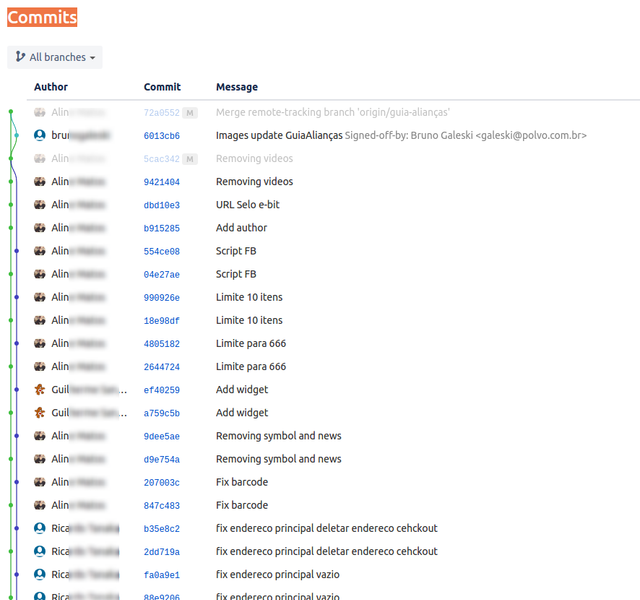The width and height of the screenshot is (640, 600).
Task: Select message 'URL Selo e-bit'
Action: 248,204
